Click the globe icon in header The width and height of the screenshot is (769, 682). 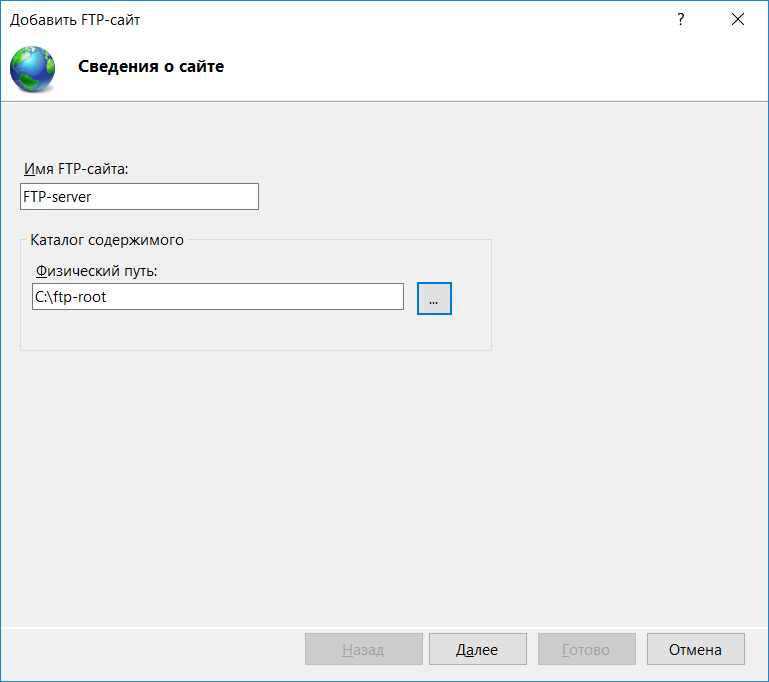pos(32,69)
